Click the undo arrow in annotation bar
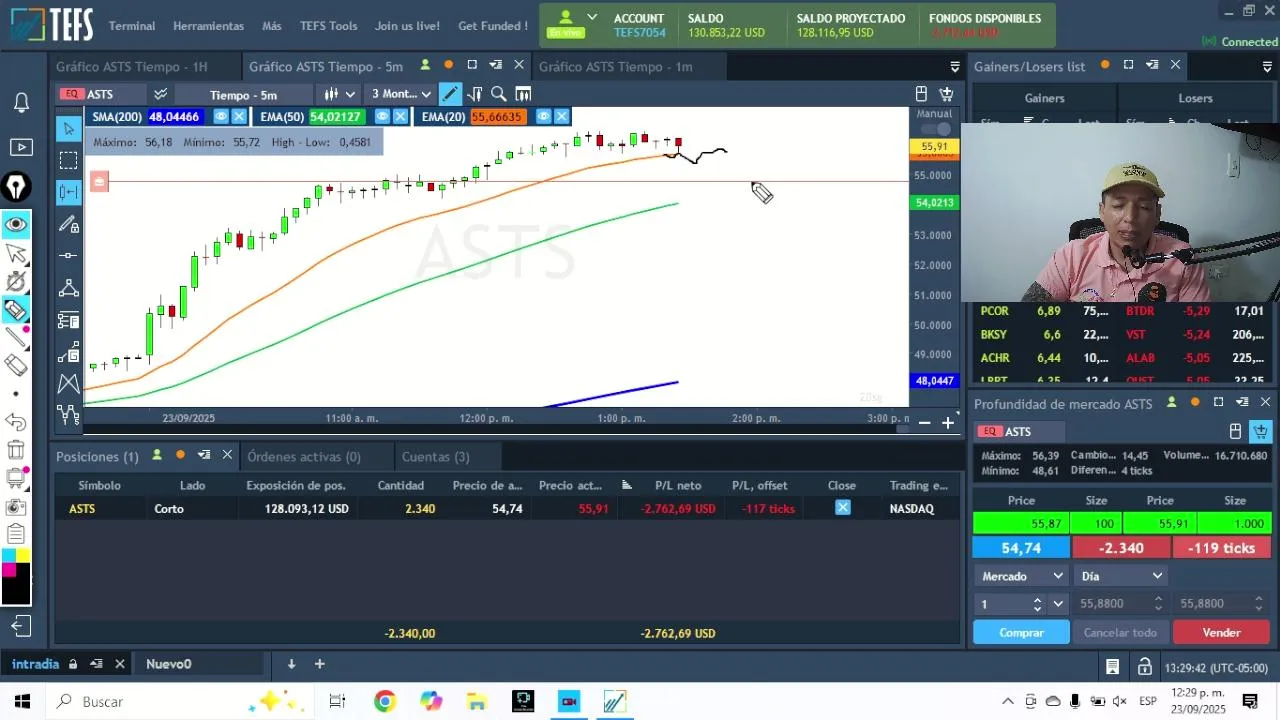The width and height of the screenshot is (1280, 720). pyautogui.click(x=16, y=421)
